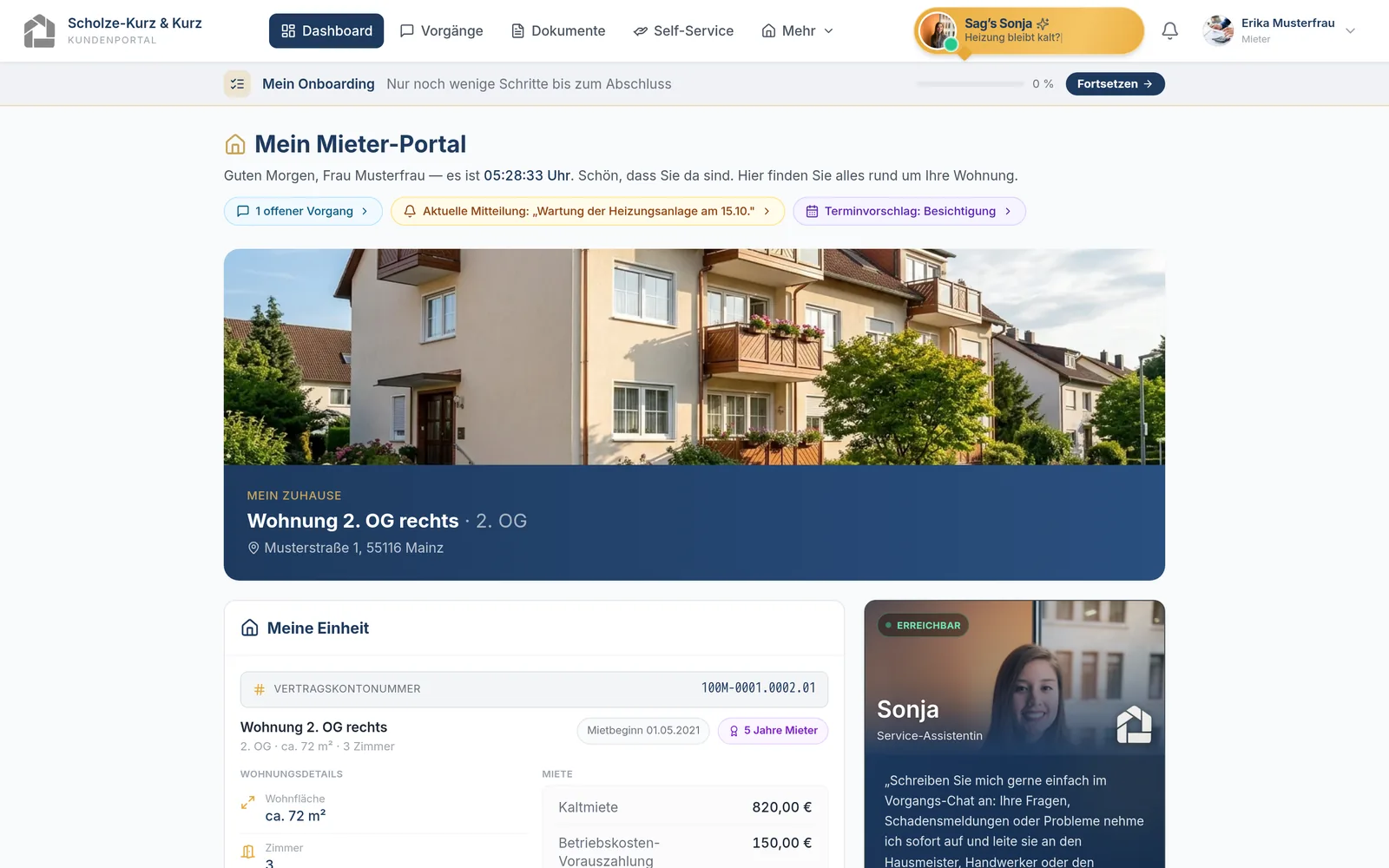This screenshot has height=868, width=1389.
Task: Click the onboarding progress bar
Action: pos(971,84)
